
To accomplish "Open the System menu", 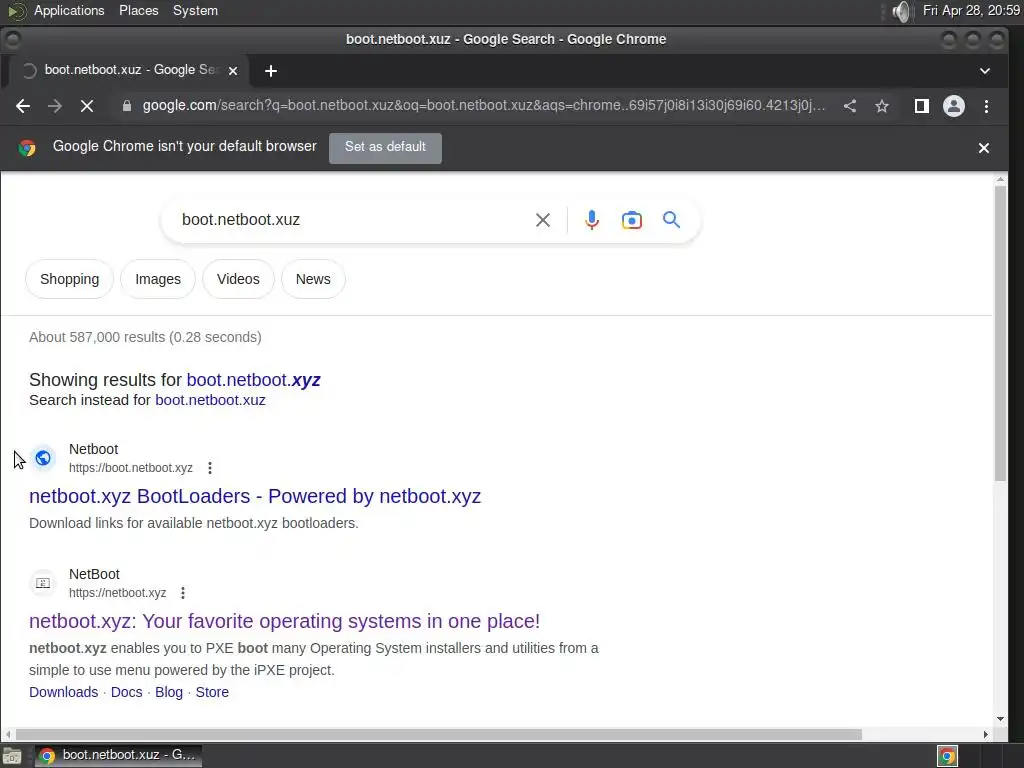I will click(x=195, y=11).
